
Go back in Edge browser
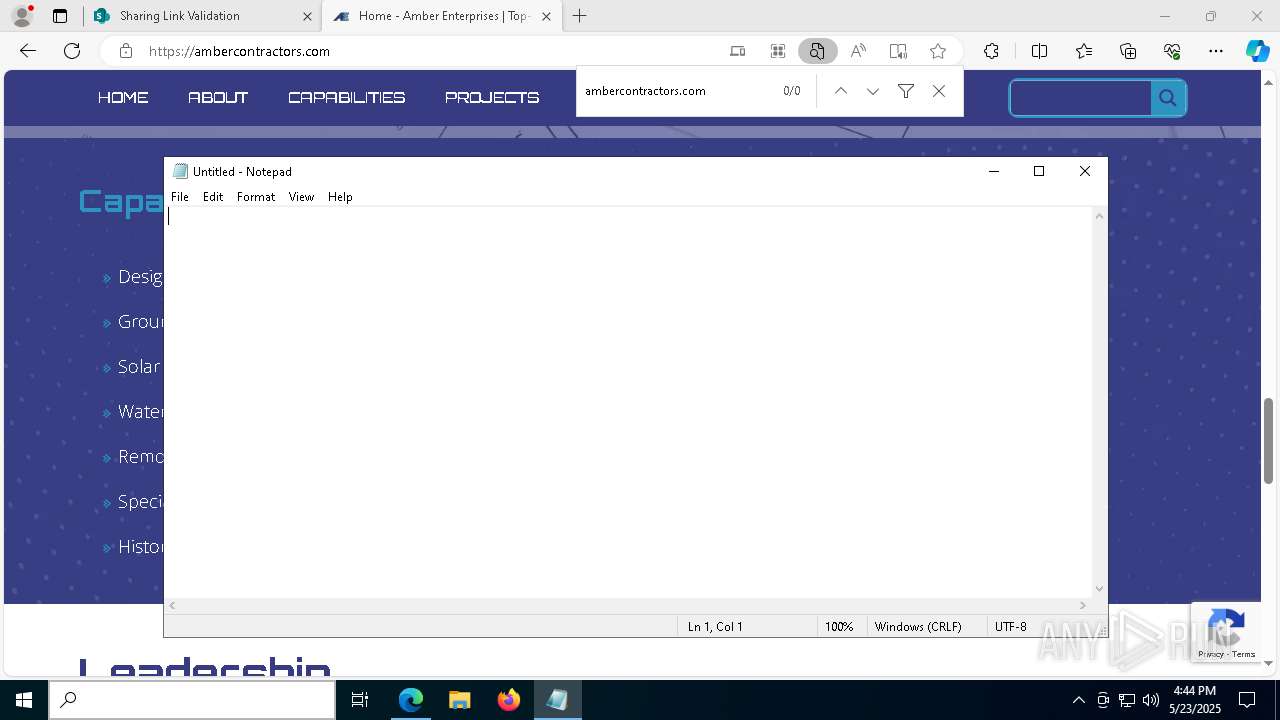[28, 51]
